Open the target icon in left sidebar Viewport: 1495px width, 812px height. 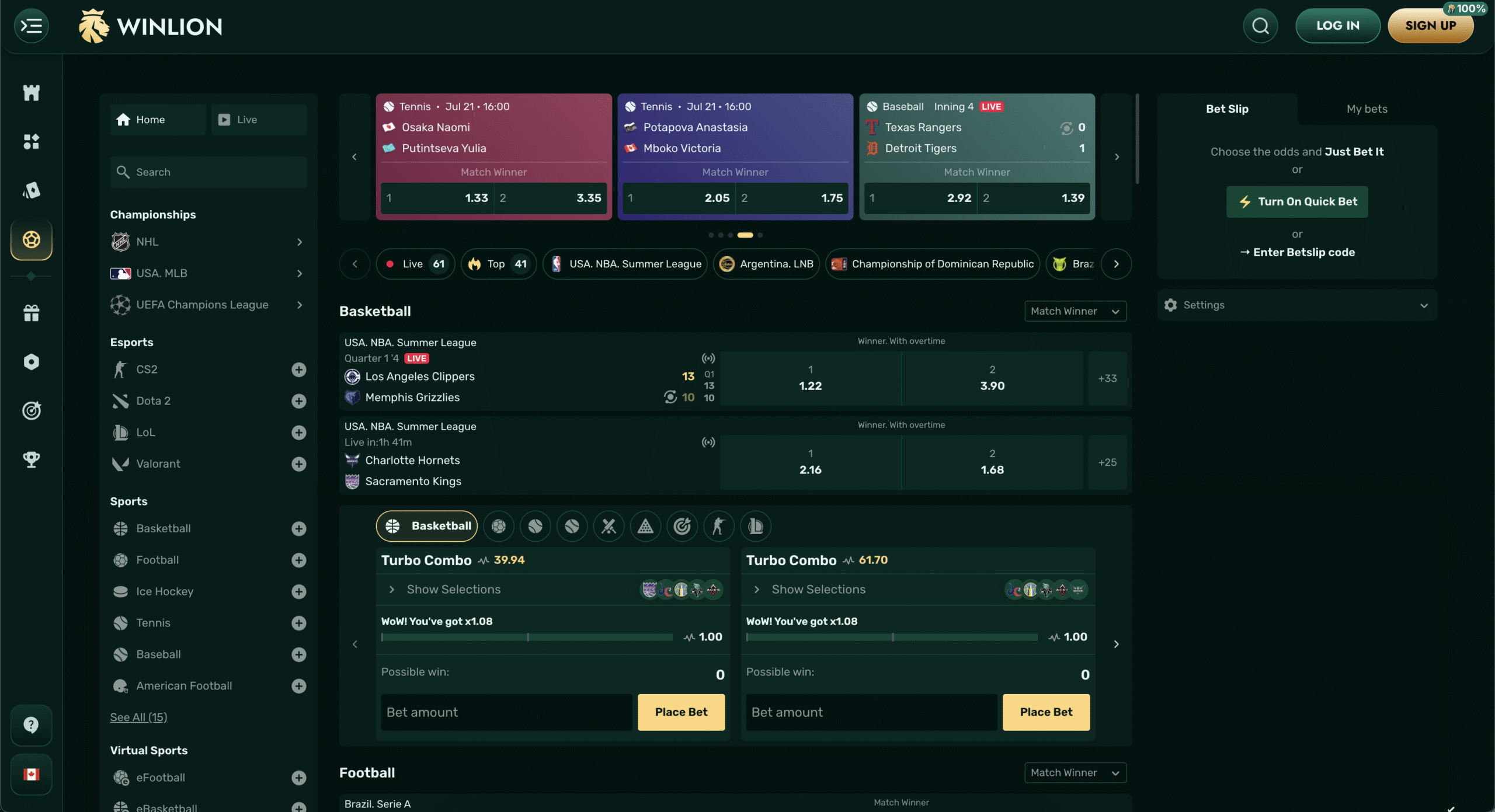(32, 410)
